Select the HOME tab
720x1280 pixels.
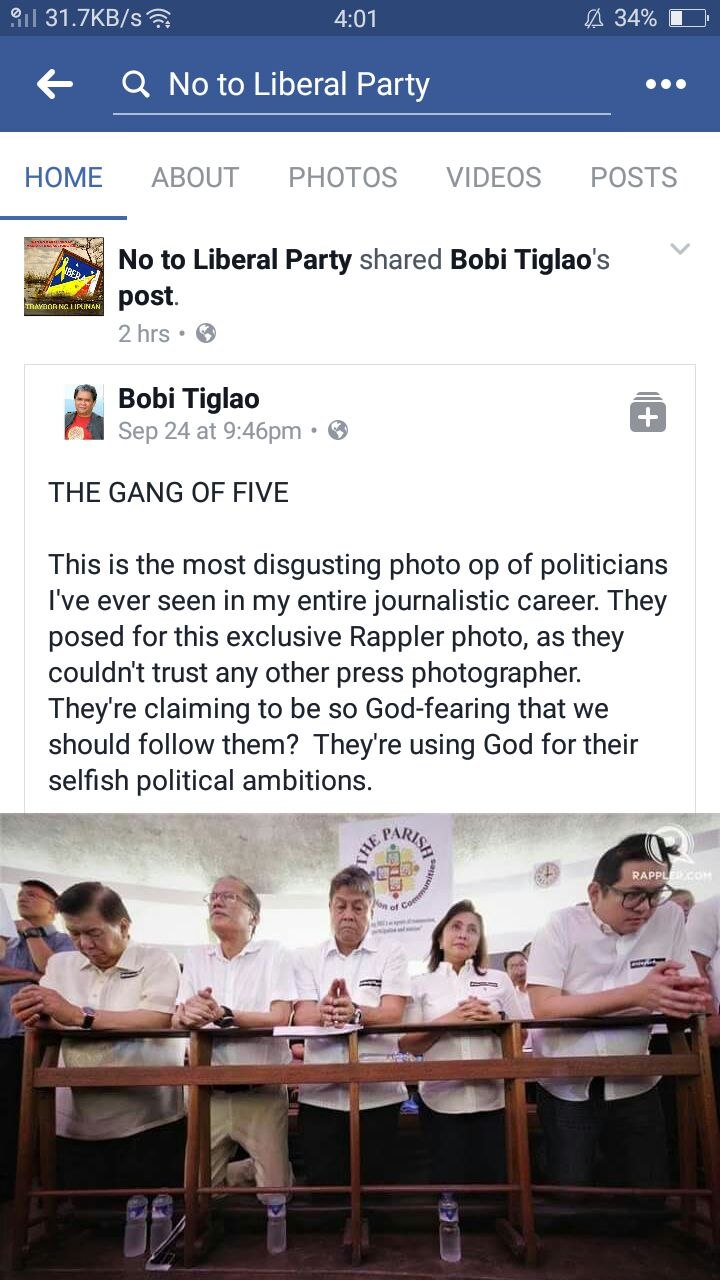click(64, 177)
